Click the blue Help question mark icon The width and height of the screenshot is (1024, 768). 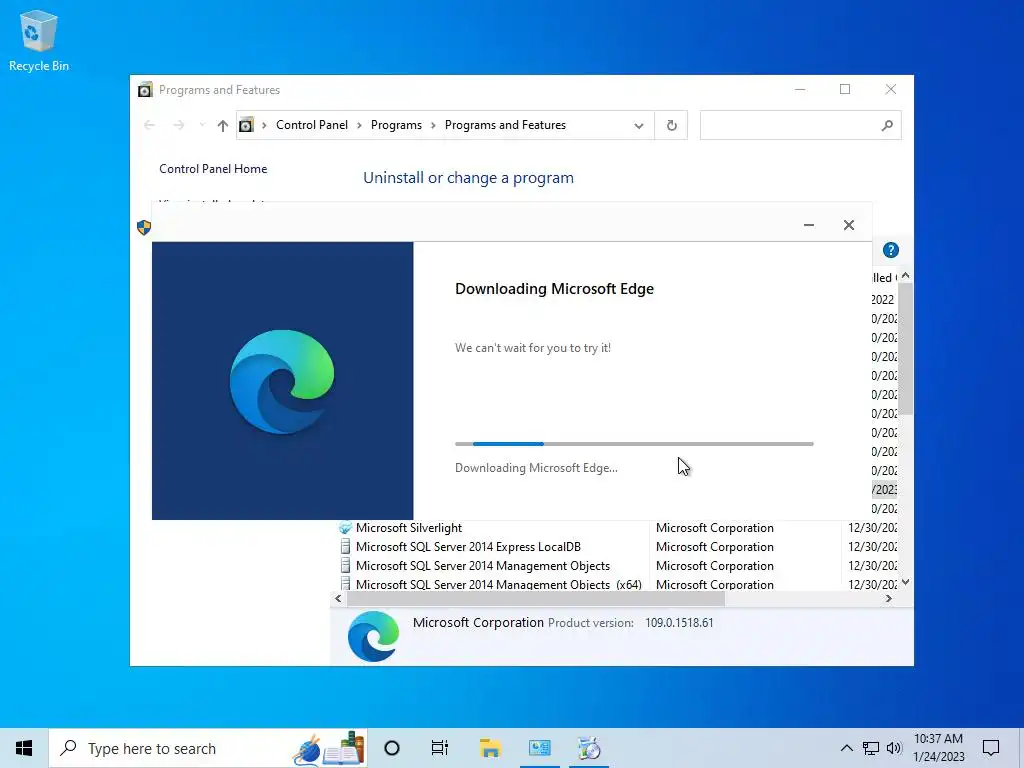point(891,250)
